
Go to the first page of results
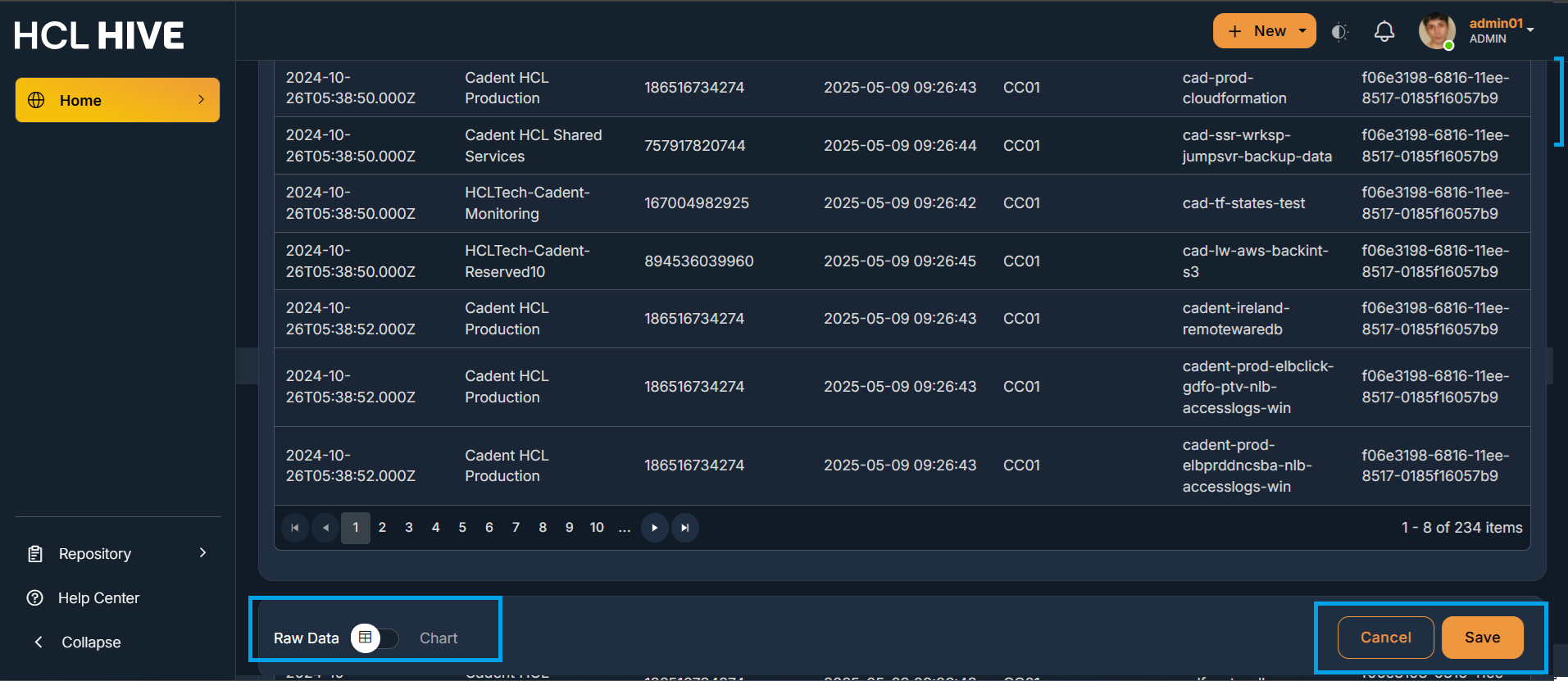[295, 528]
